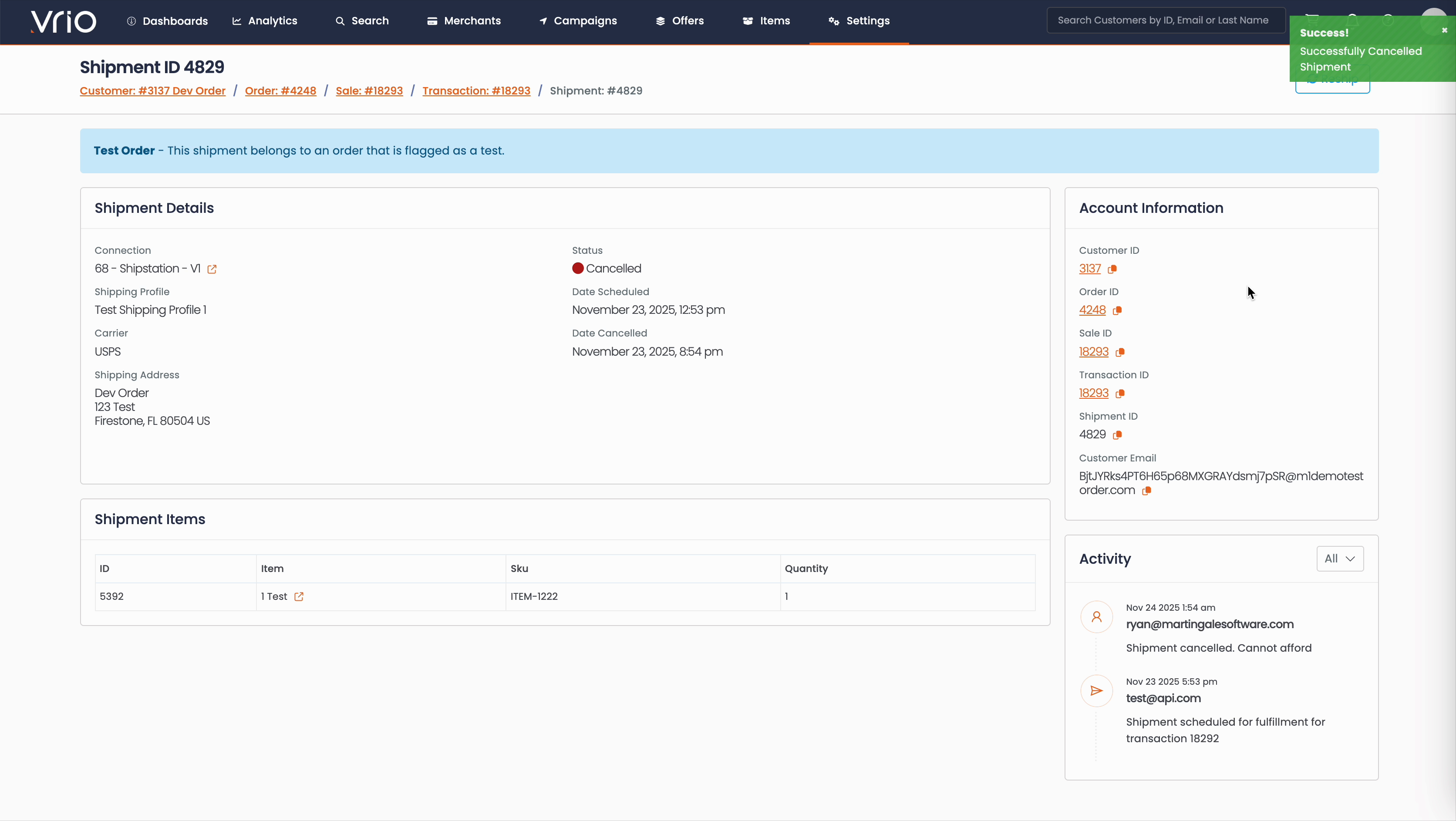Image resolution: width=1456 pixels, height=821 pixels.
Task: Open the Settings menu
Action: click(859, 21)
